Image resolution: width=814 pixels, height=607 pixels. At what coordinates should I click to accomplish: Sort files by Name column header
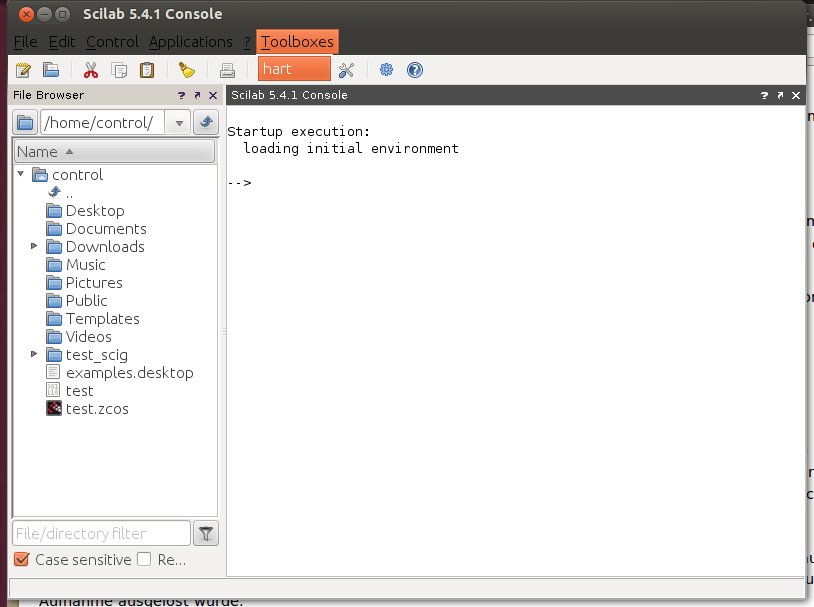point(114,151)
